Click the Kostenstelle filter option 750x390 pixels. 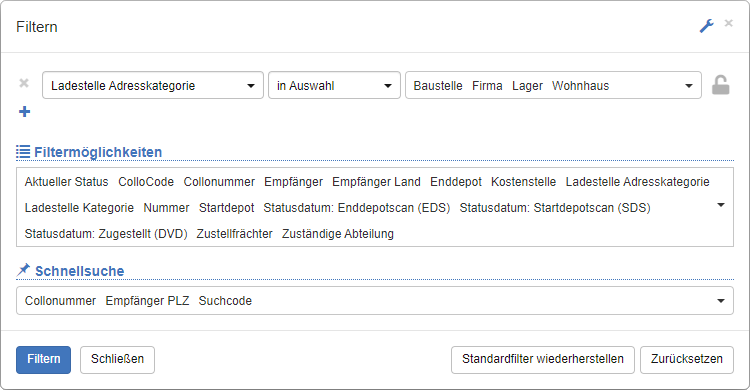[x=523, y=182]
